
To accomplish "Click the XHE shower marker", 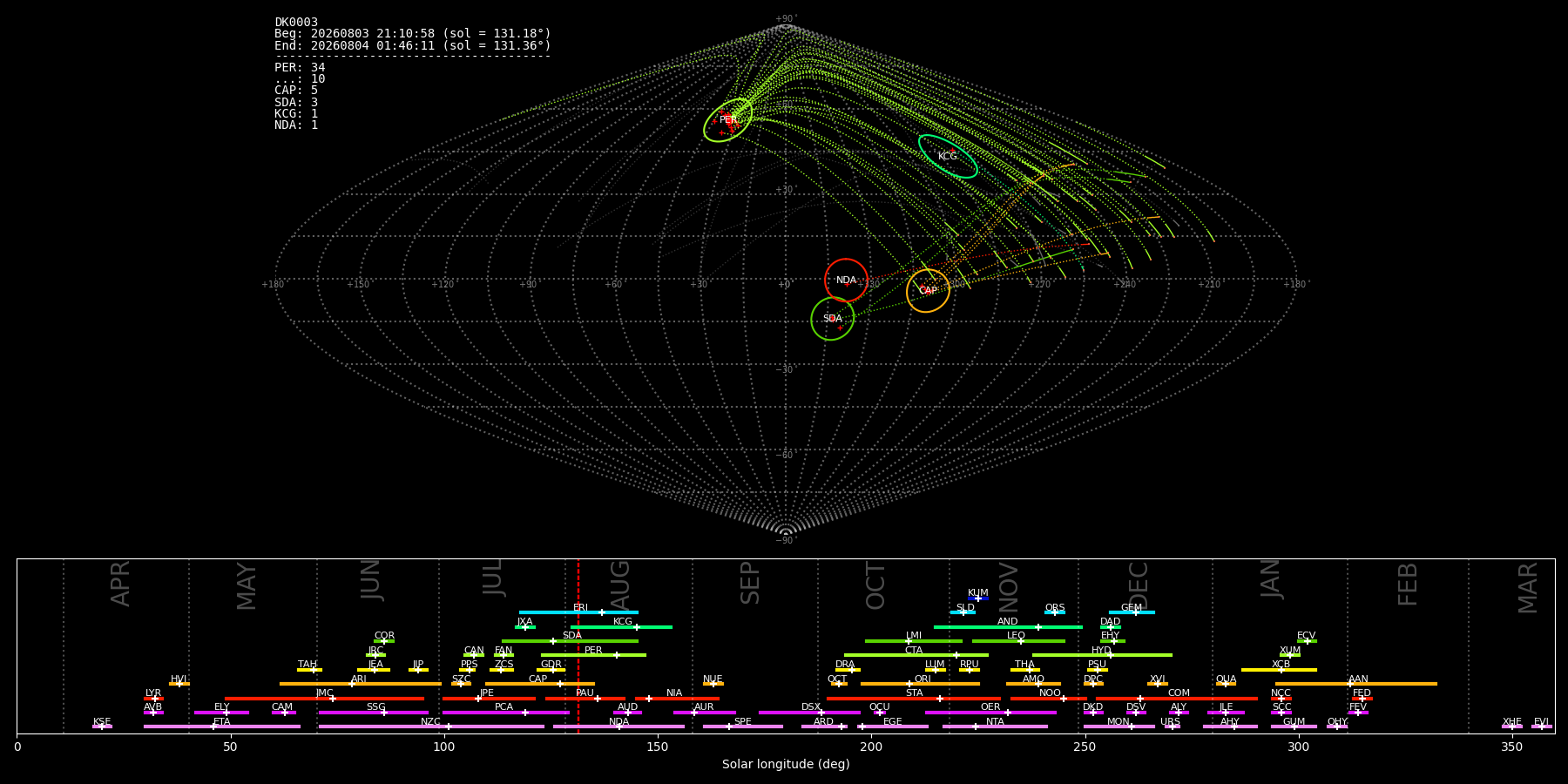I will click(1512, 727).
